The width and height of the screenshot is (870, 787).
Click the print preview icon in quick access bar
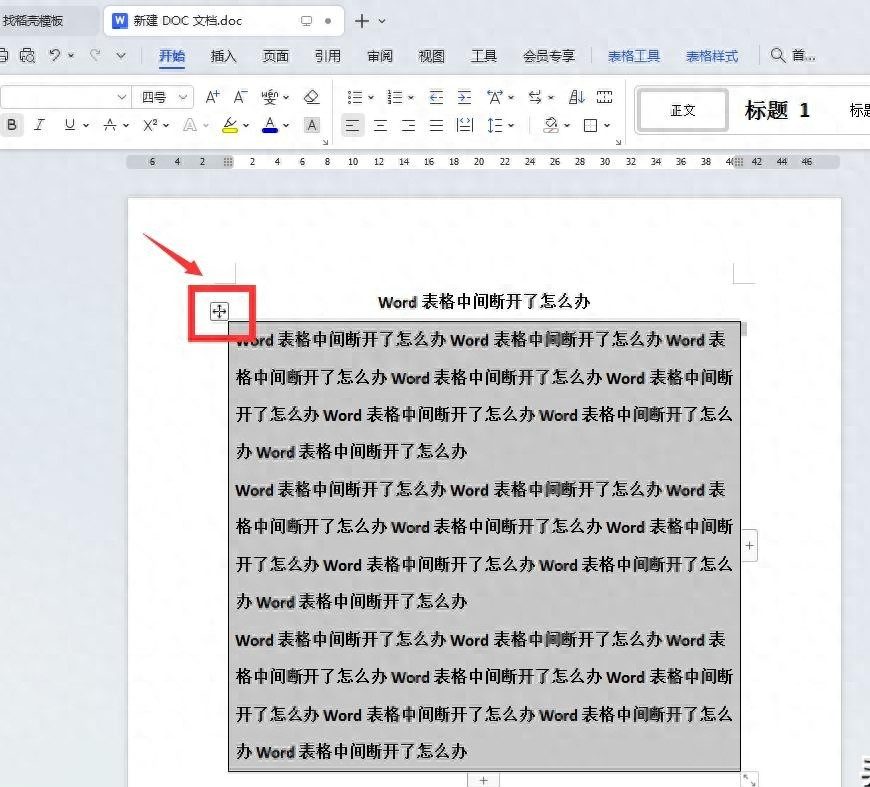click(x=27, y=56)
